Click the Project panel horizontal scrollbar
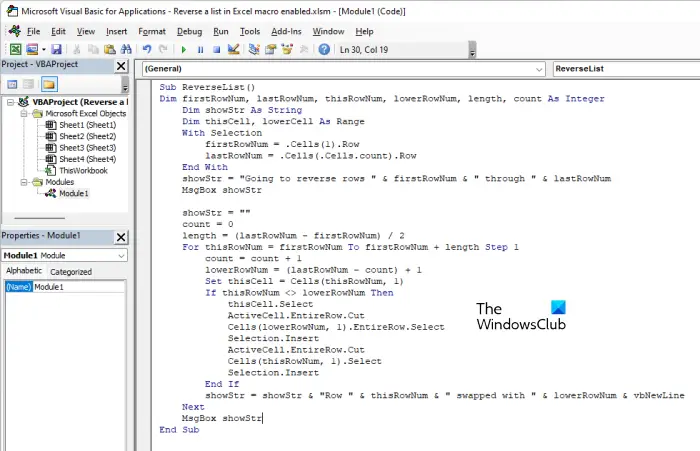 pos(39,218)
